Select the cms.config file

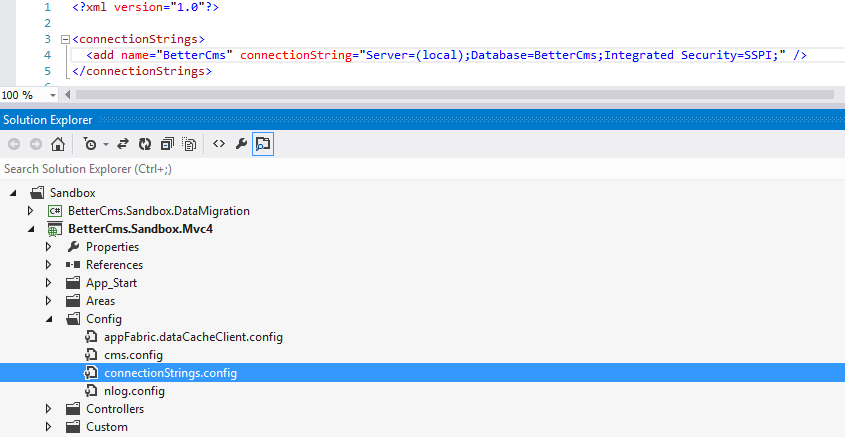(133, 355)
